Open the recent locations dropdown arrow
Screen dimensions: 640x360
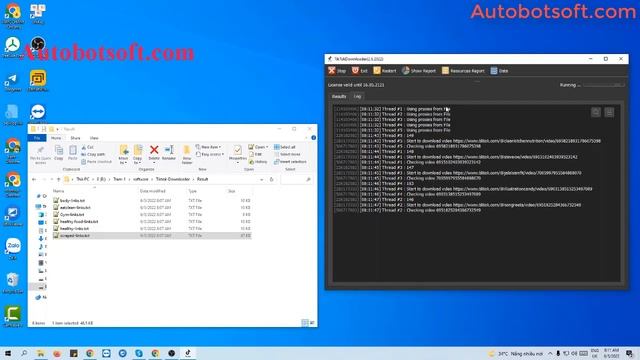[51, 179]
